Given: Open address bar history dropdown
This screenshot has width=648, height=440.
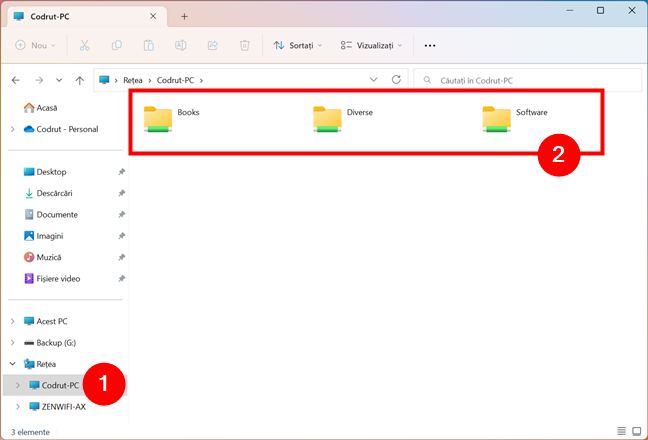Looking at the screenshot, I should click(373, 80).
